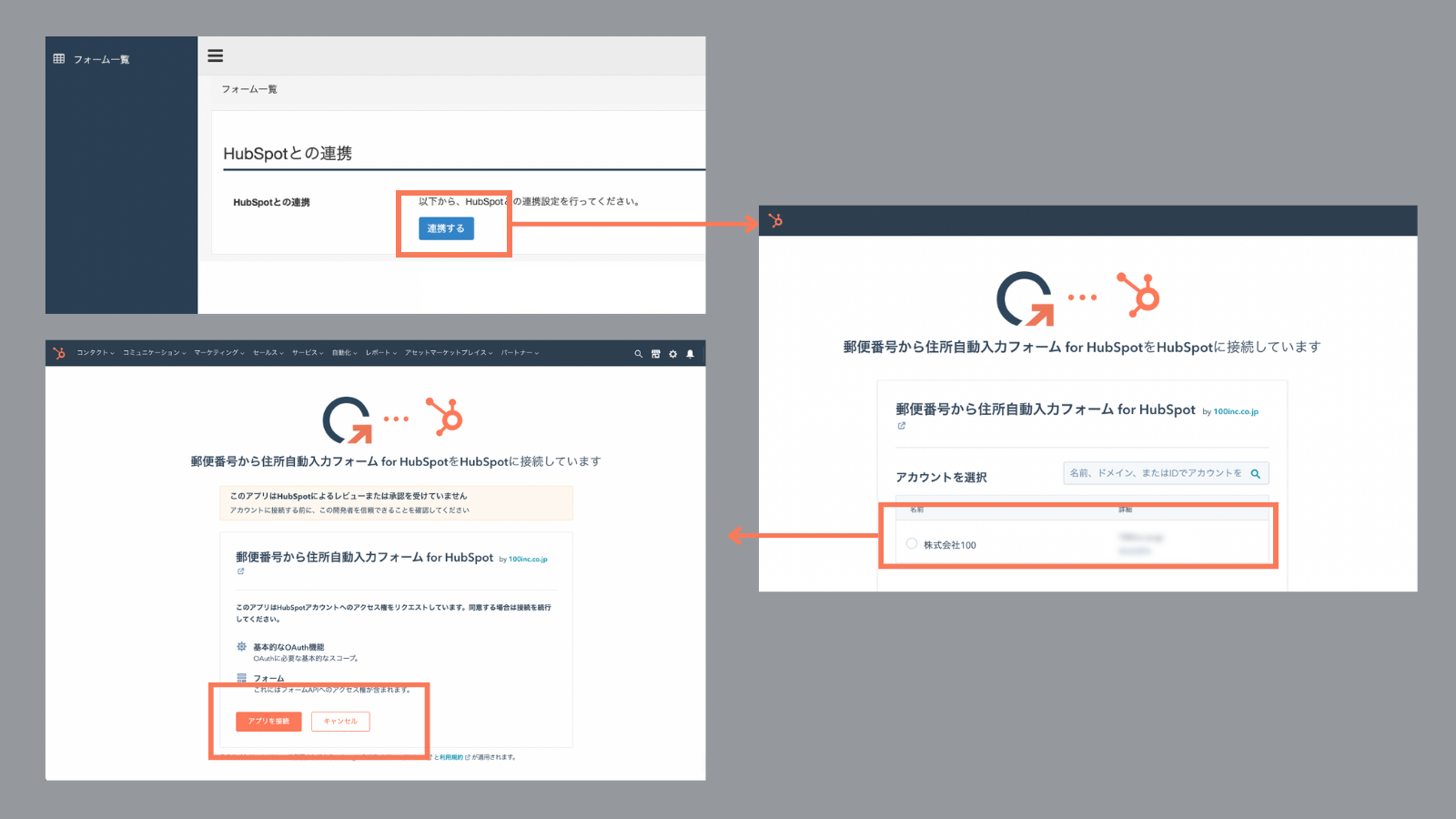Screen dimensions: 1456x819
Task: Click external link icon under app name, bottom-left window
Action: 240,571
